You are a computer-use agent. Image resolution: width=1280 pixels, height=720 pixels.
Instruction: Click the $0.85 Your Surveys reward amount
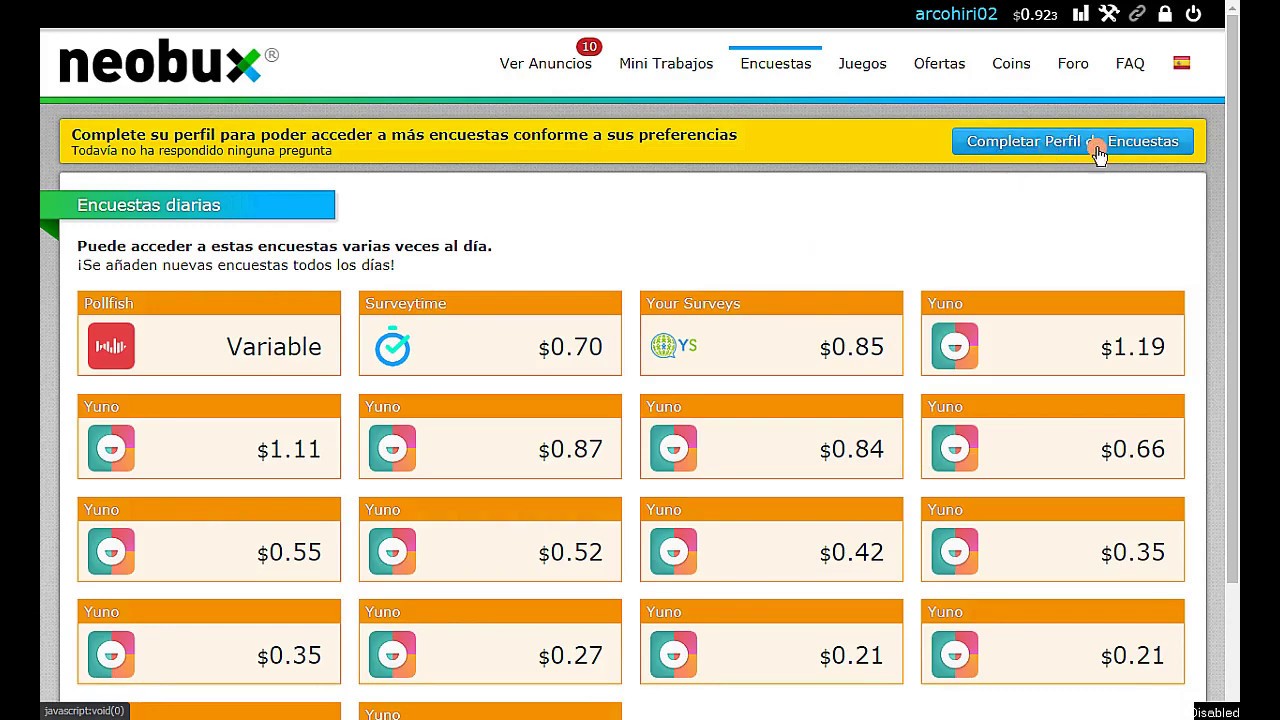(x=852, y=347)
